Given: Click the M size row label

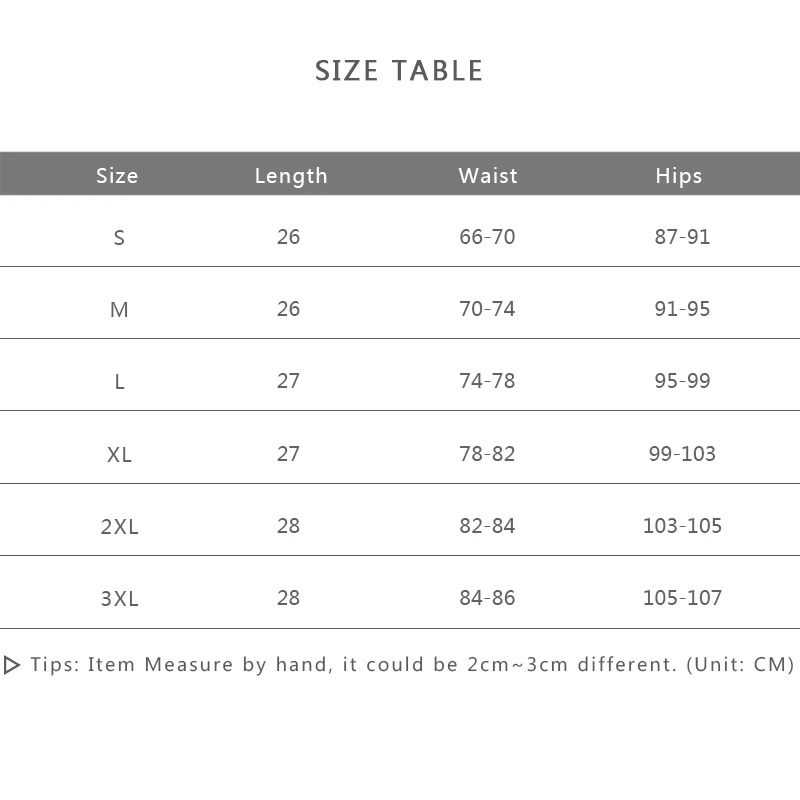Looking at the screenshot, I should click(119, 310).
